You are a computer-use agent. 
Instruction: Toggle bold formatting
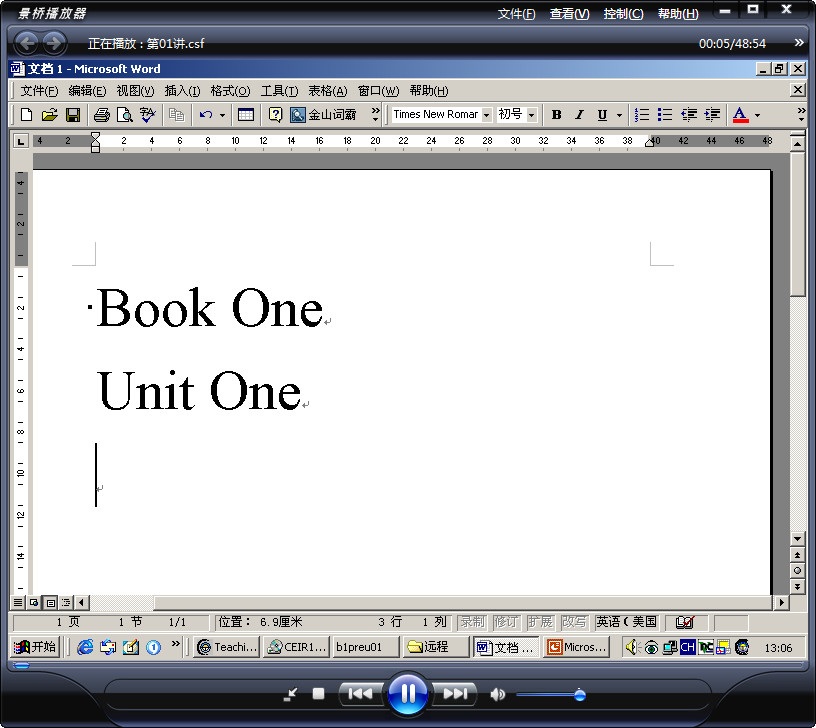click(x=556, y=114)
